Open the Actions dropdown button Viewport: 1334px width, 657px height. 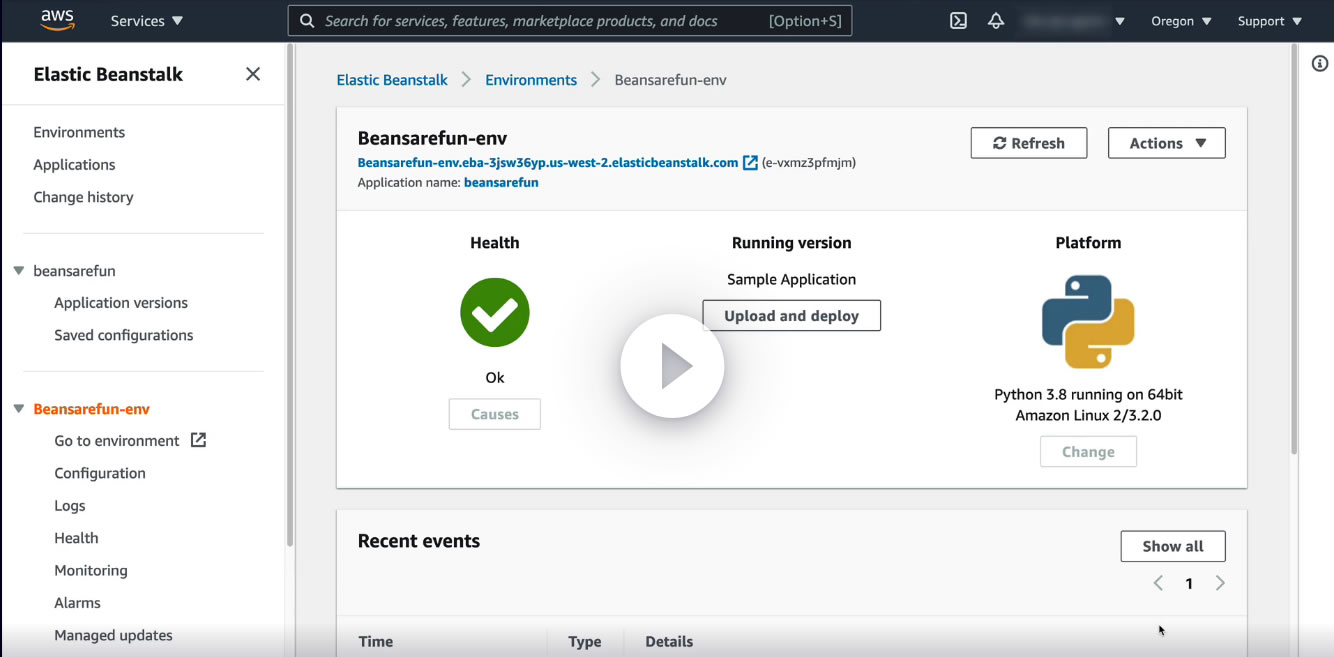1167,143
